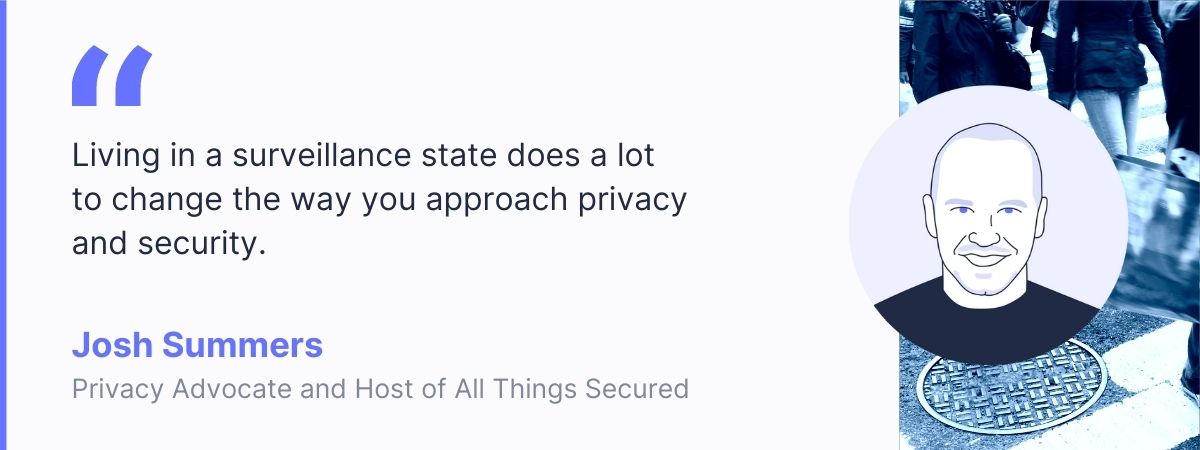Image resolution: width=1200 pixels, height=450 pixels.
Task: Click the large blue quotation mark icon
Action: (x=112, y=76)
